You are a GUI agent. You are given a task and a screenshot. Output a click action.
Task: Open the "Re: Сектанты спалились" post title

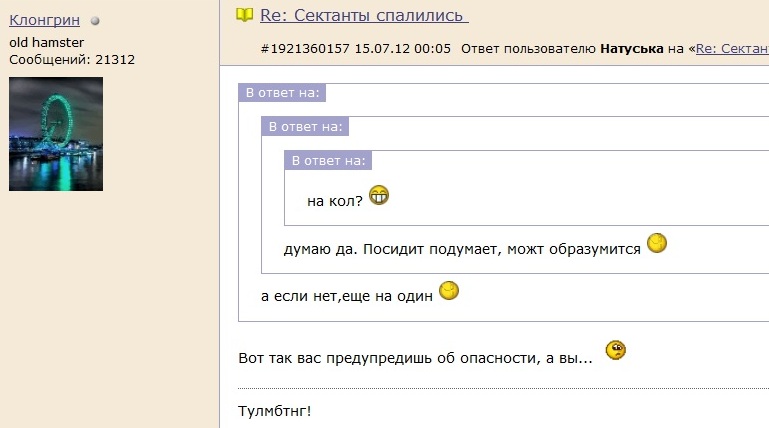[x=364, y=15]
